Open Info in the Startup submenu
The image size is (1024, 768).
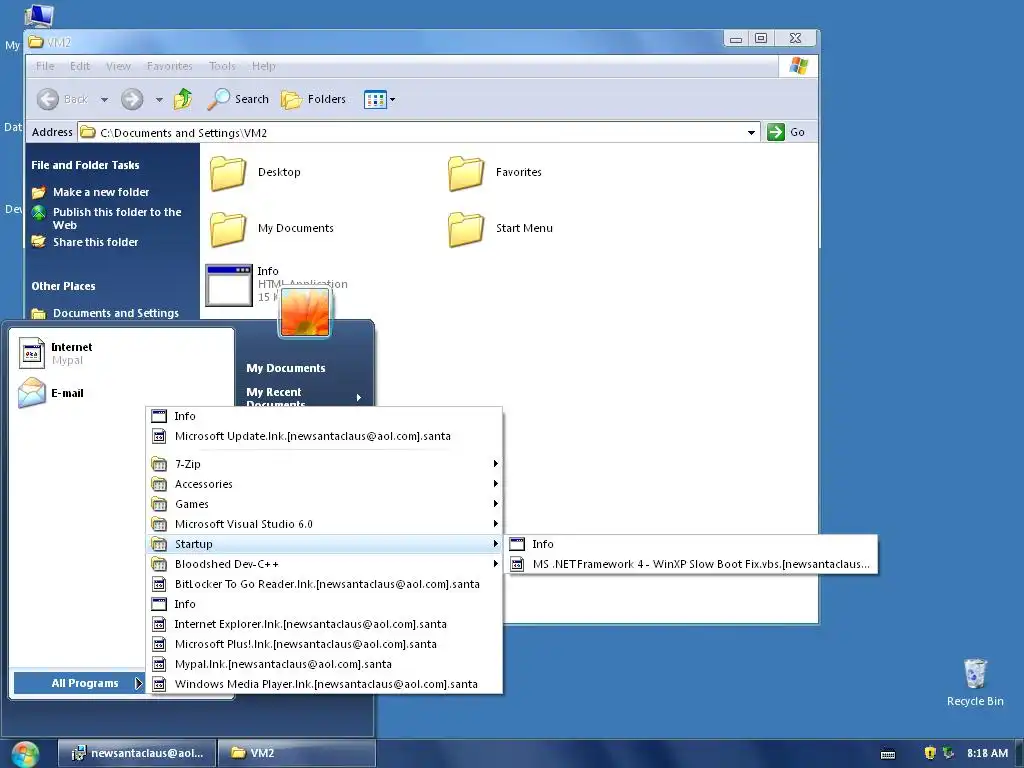(x=692, y=544)
